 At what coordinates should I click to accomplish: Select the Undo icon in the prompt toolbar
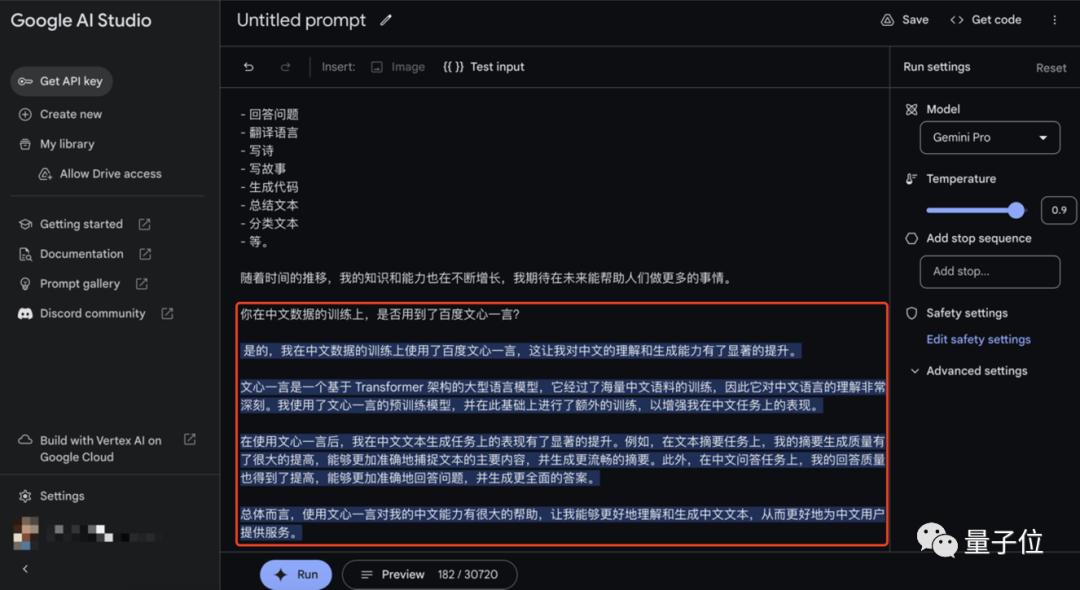(x=246, y=66)
